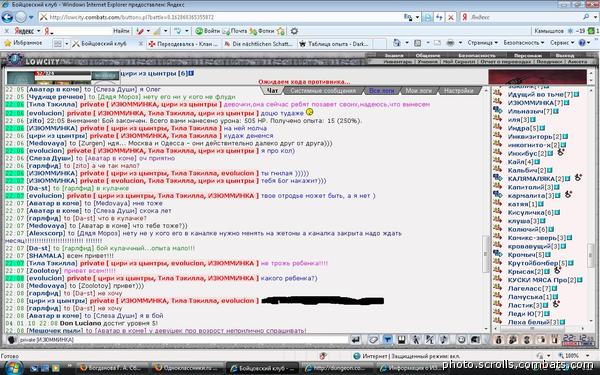Open the dropdown beside the marker icon
This screenshot has width=600, height=375.
point(148,31)
